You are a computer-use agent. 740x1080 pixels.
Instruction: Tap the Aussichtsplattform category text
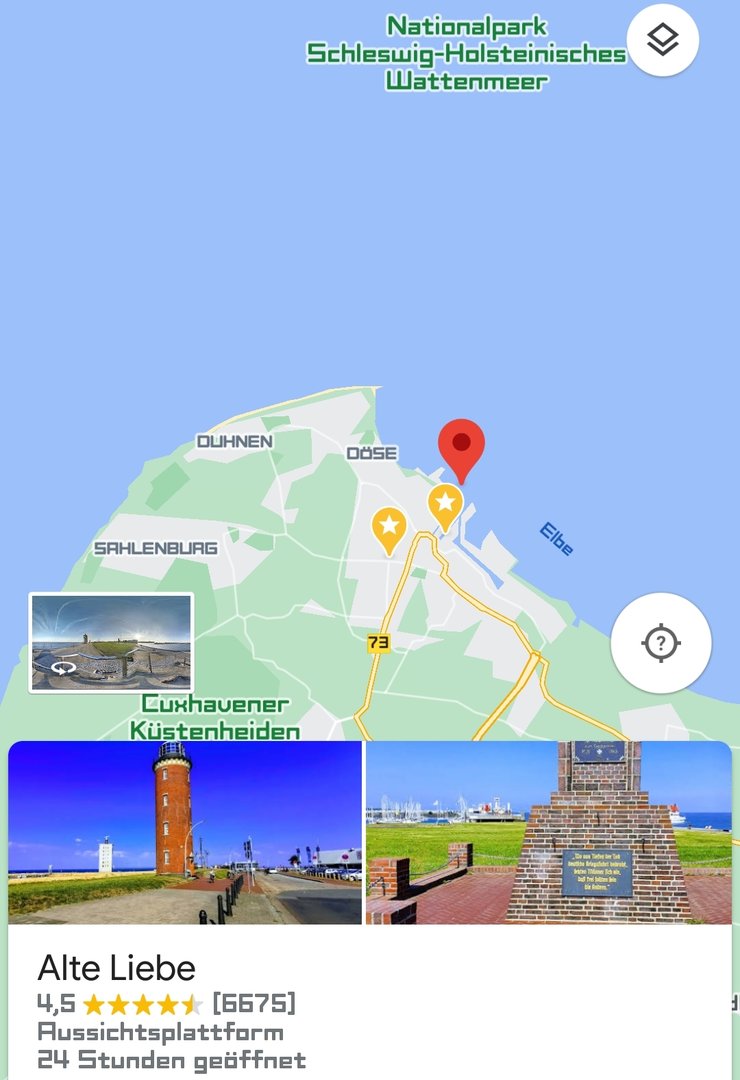[161, 1032]
